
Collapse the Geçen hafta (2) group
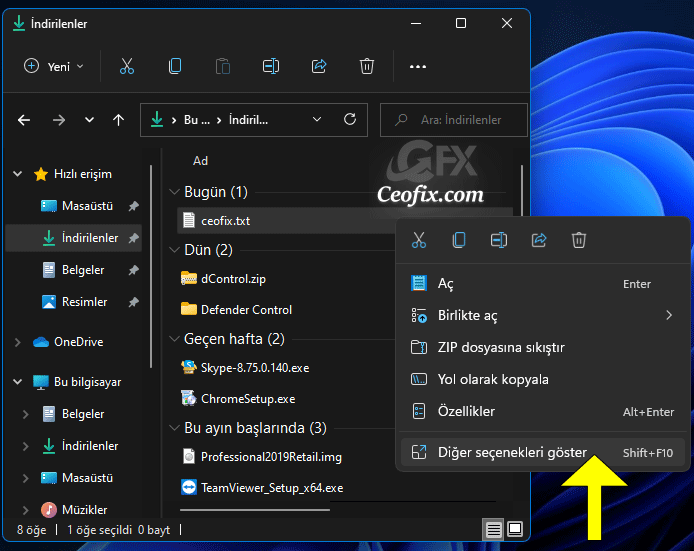[174, 339]
